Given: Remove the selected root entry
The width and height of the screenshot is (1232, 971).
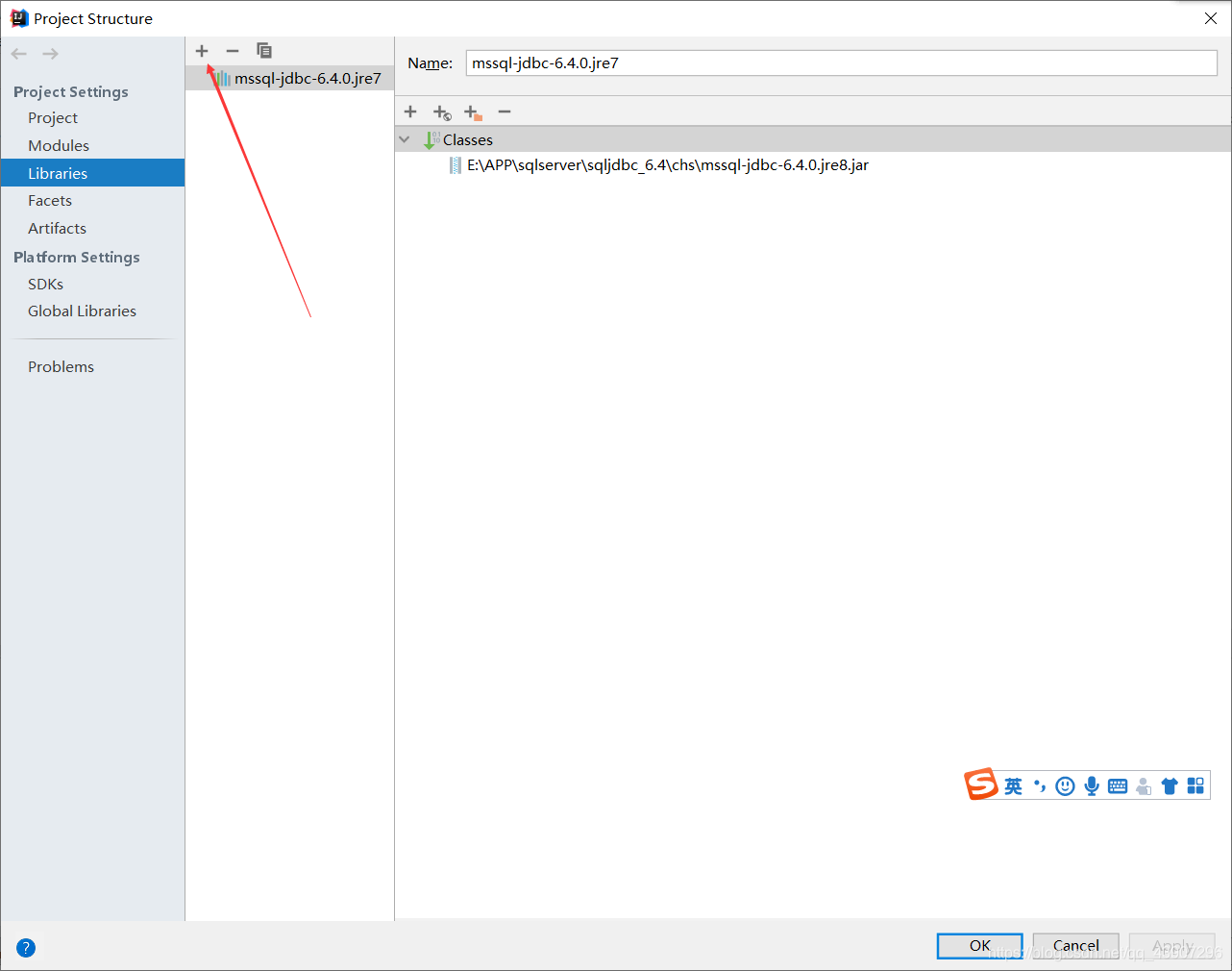Looking at the screenshot, I should click(505, 112).
